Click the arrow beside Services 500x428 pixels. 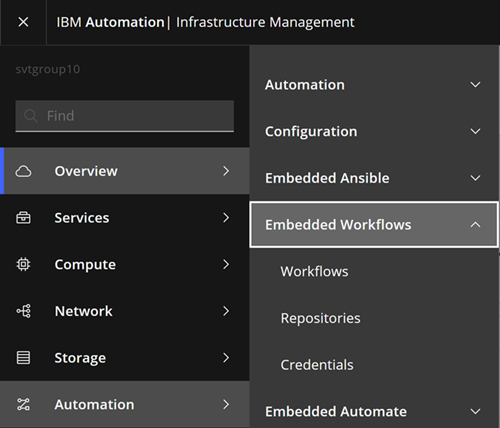[226, 218]
